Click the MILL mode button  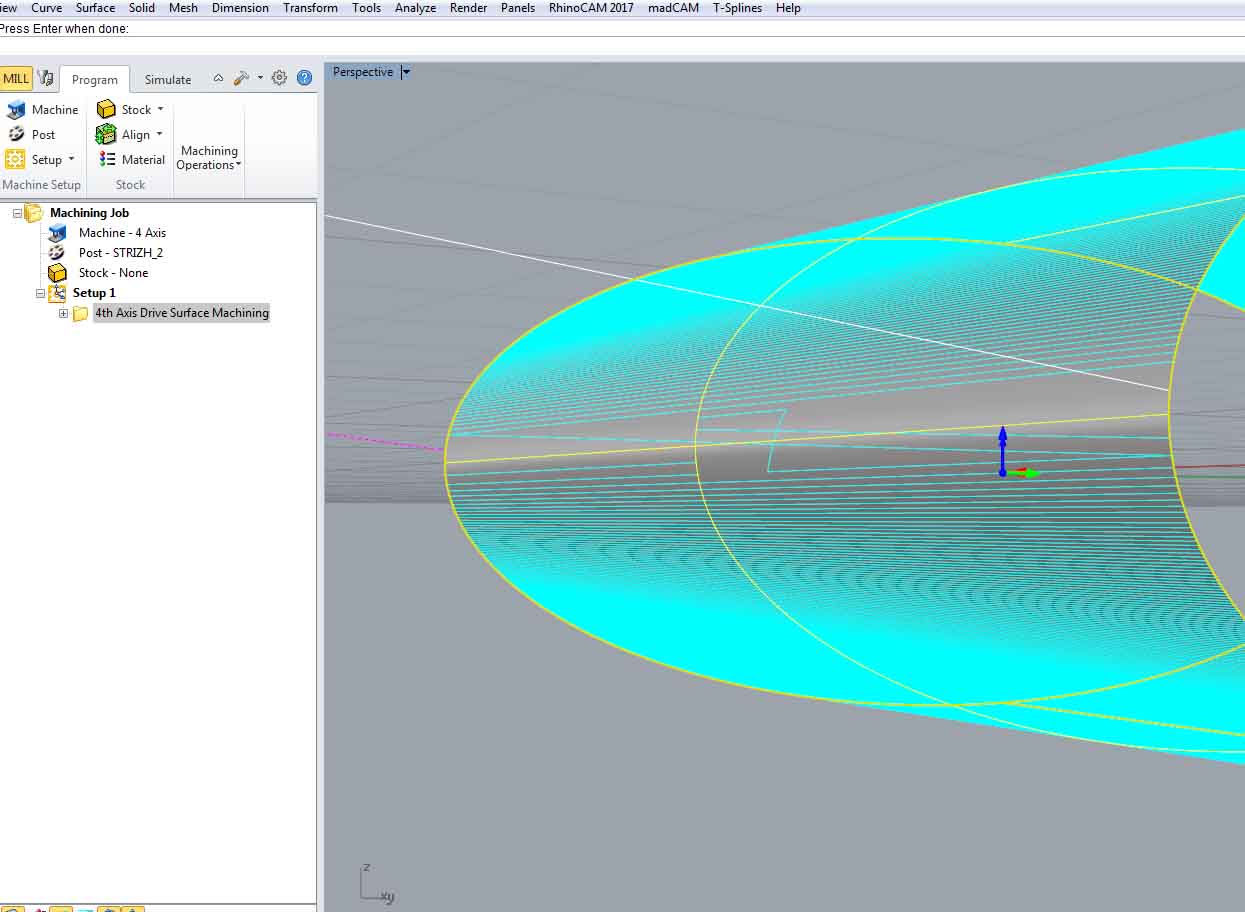point(16,79)
